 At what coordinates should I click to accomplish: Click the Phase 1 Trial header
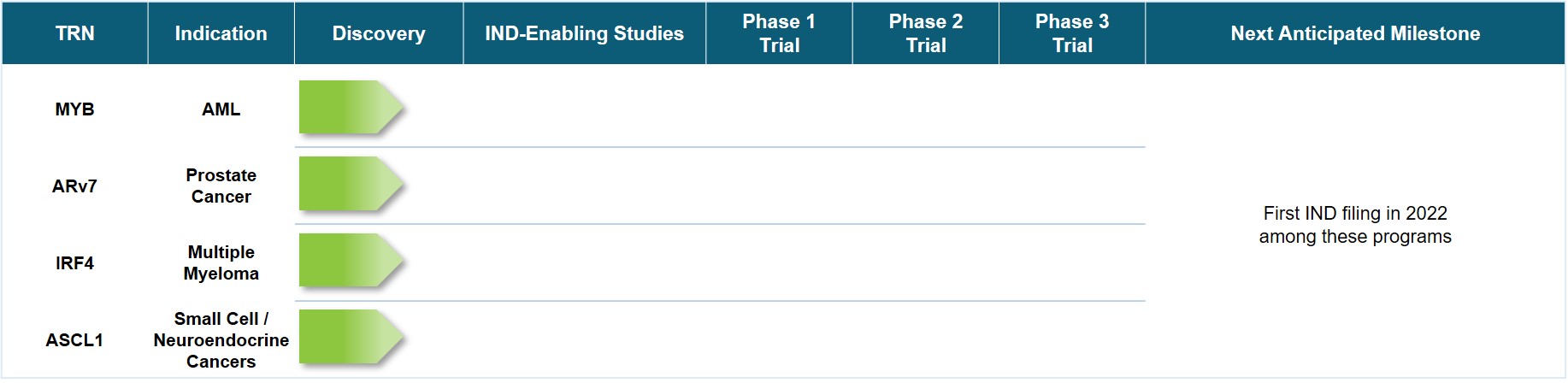click(779, 33)
